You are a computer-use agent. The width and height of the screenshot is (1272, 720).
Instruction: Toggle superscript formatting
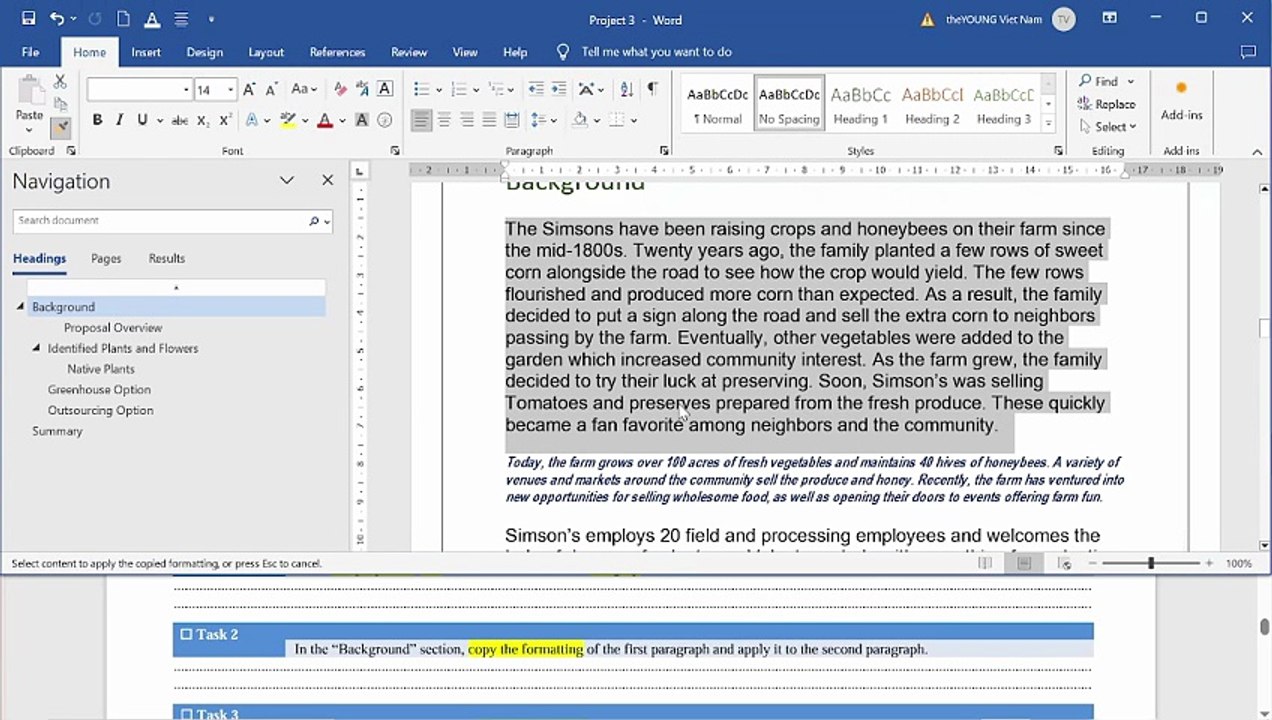[x=225, y=120]
